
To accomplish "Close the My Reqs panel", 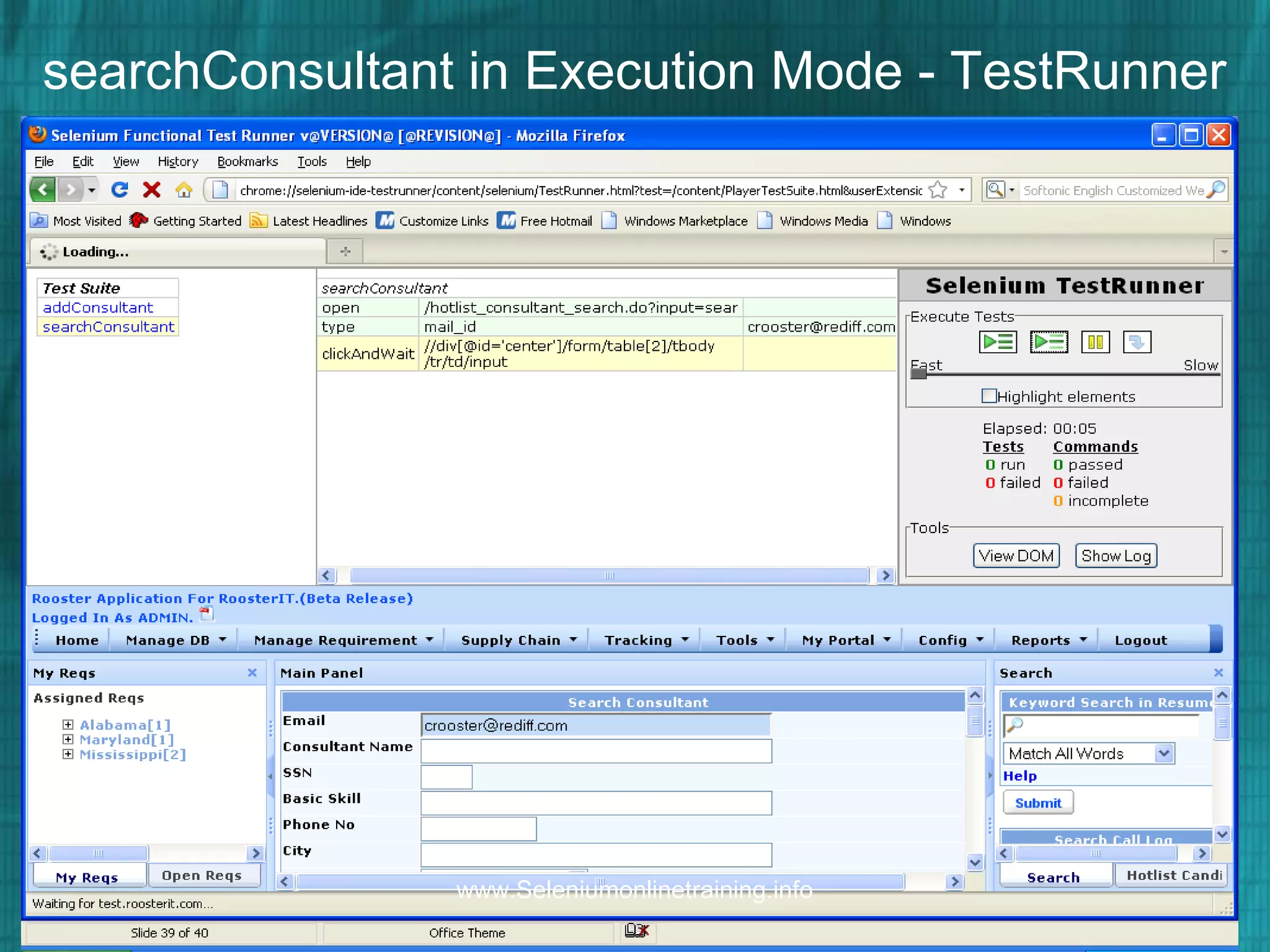I will [252, 672].
